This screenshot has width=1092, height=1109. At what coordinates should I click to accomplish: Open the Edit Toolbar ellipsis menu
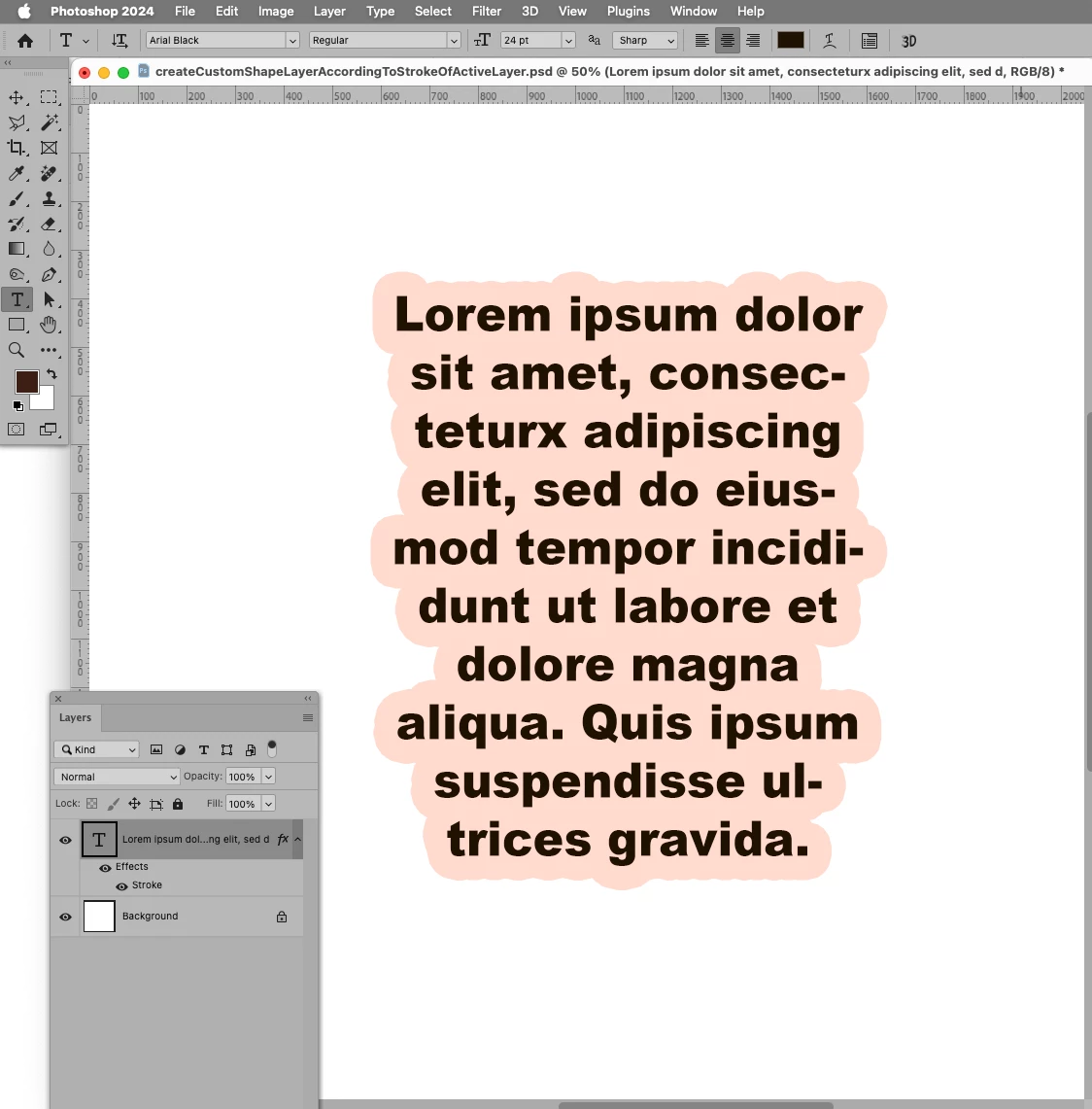point(49,350)
